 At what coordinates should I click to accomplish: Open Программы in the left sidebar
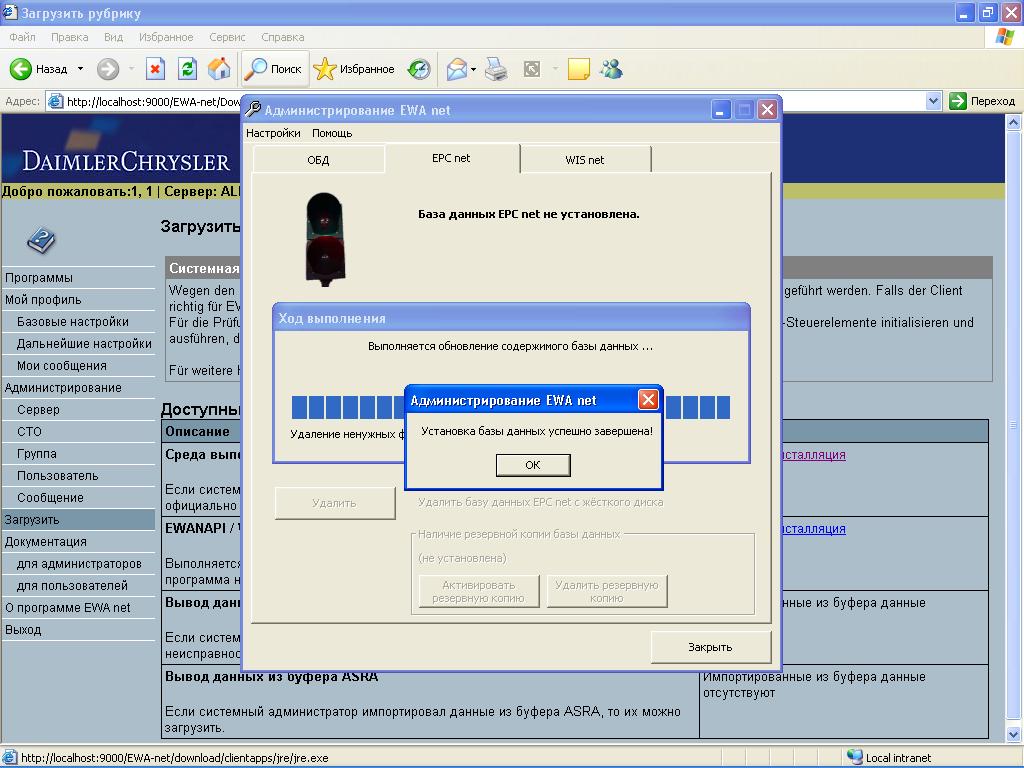point(39,278)
